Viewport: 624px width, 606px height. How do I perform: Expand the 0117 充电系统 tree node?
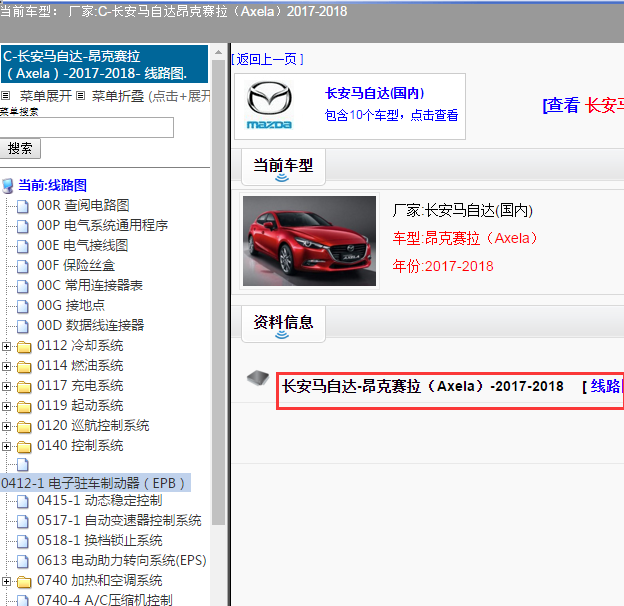(6, 386)
